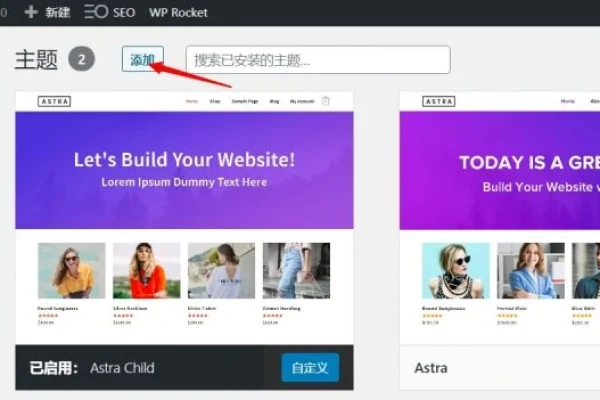Focus the installed themes search field
Image resolution: width=600 pixels, height=400 pixels.
pyautogui.click(x=318, y=59)
